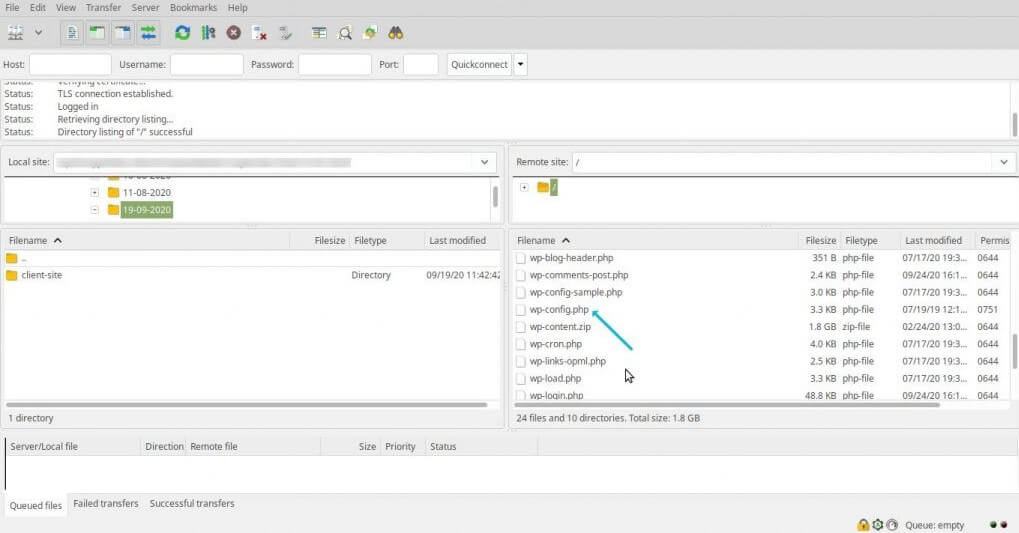The width and height of the screenshot is (1019, 533).
Task: Select wp-config.php in remote list
Action: pyautogui.click(x=559, y=309)
